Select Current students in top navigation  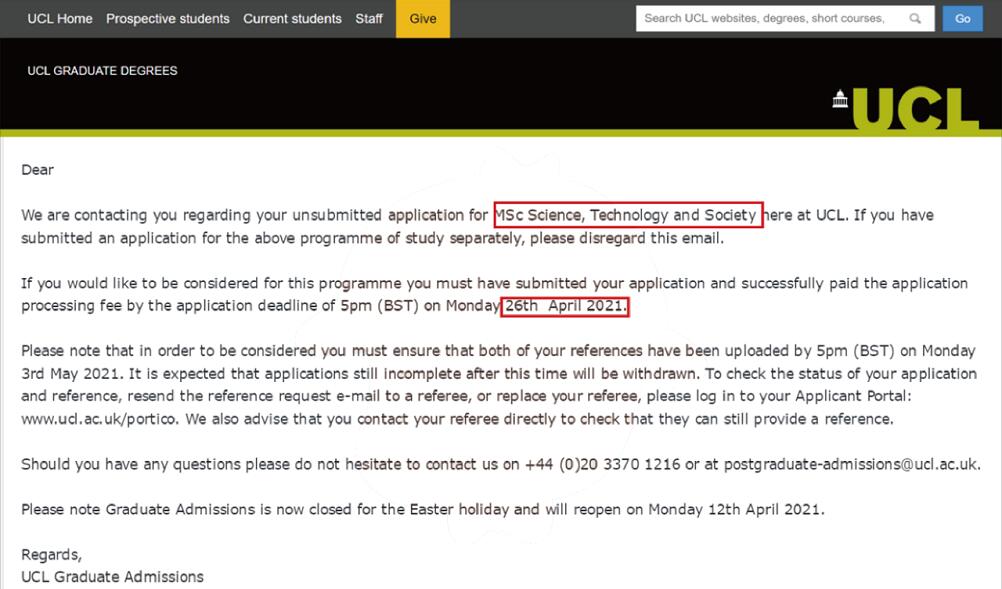[x=292, y=19]
